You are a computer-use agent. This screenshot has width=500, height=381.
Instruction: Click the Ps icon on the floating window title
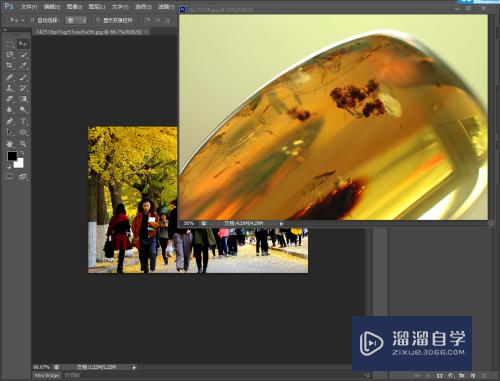pos(182,9)
